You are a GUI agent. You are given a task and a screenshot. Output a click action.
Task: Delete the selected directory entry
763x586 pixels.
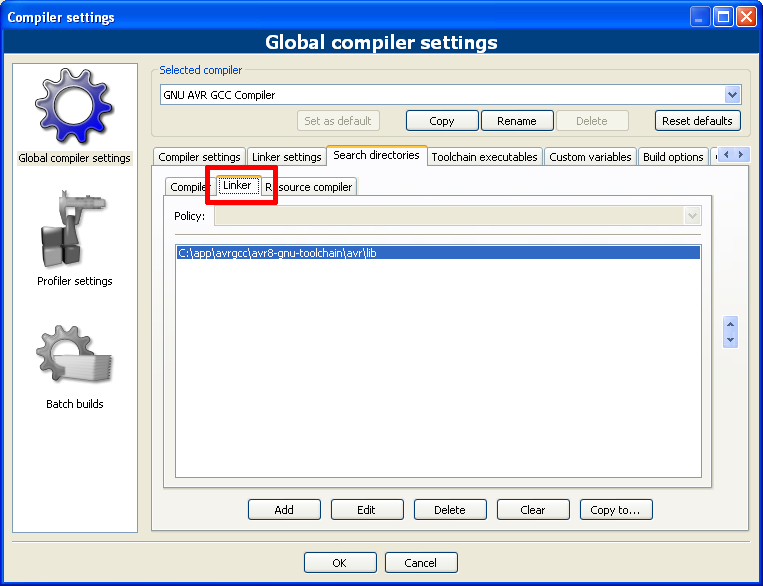[x=450, y=510]
